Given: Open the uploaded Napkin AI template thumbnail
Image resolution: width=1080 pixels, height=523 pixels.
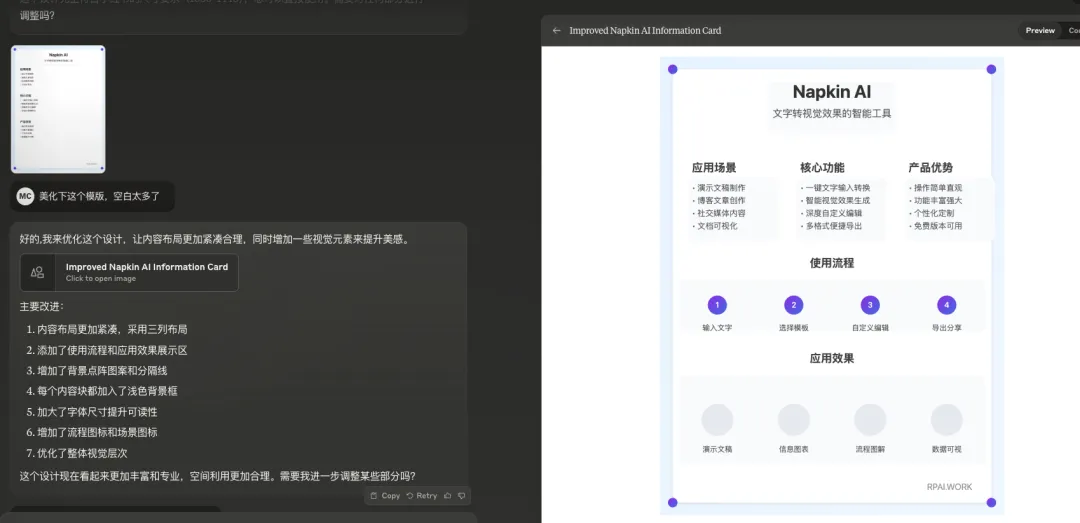Looking at the screenshot, I should pos(58,109).
